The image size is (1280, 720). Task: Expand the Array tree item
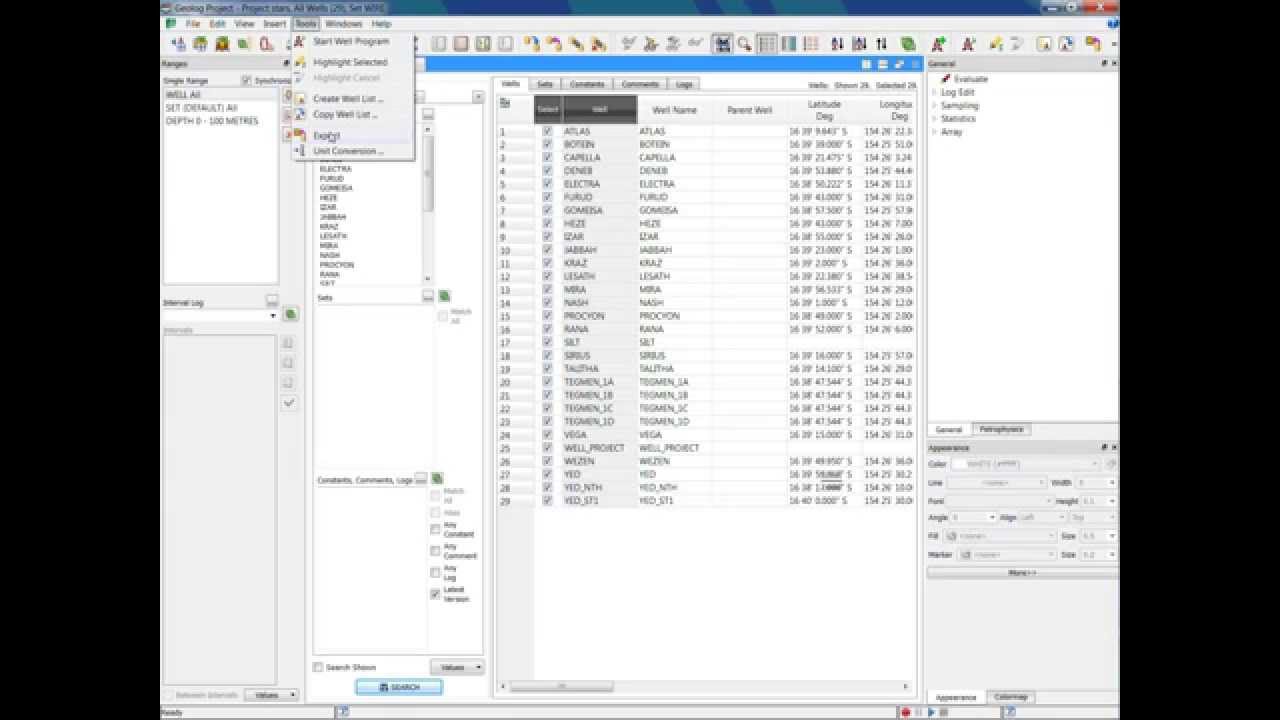(935, 132)
